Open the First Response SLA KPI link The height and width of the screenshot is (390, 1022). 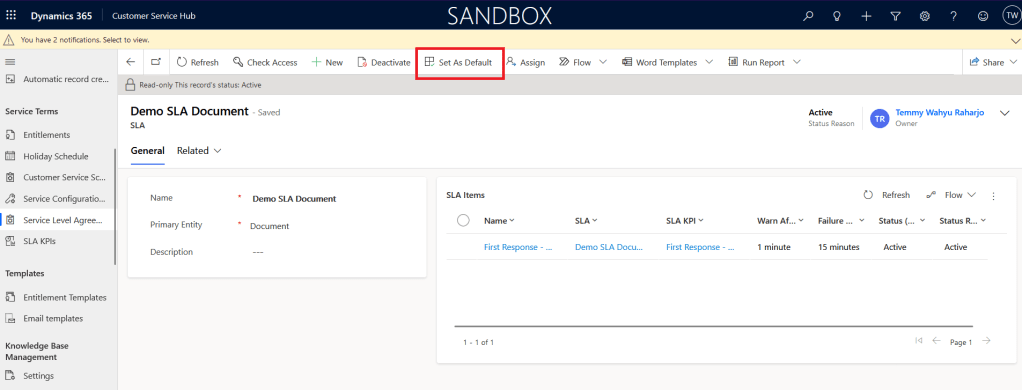pyautogui.click(x=700, y=247)
